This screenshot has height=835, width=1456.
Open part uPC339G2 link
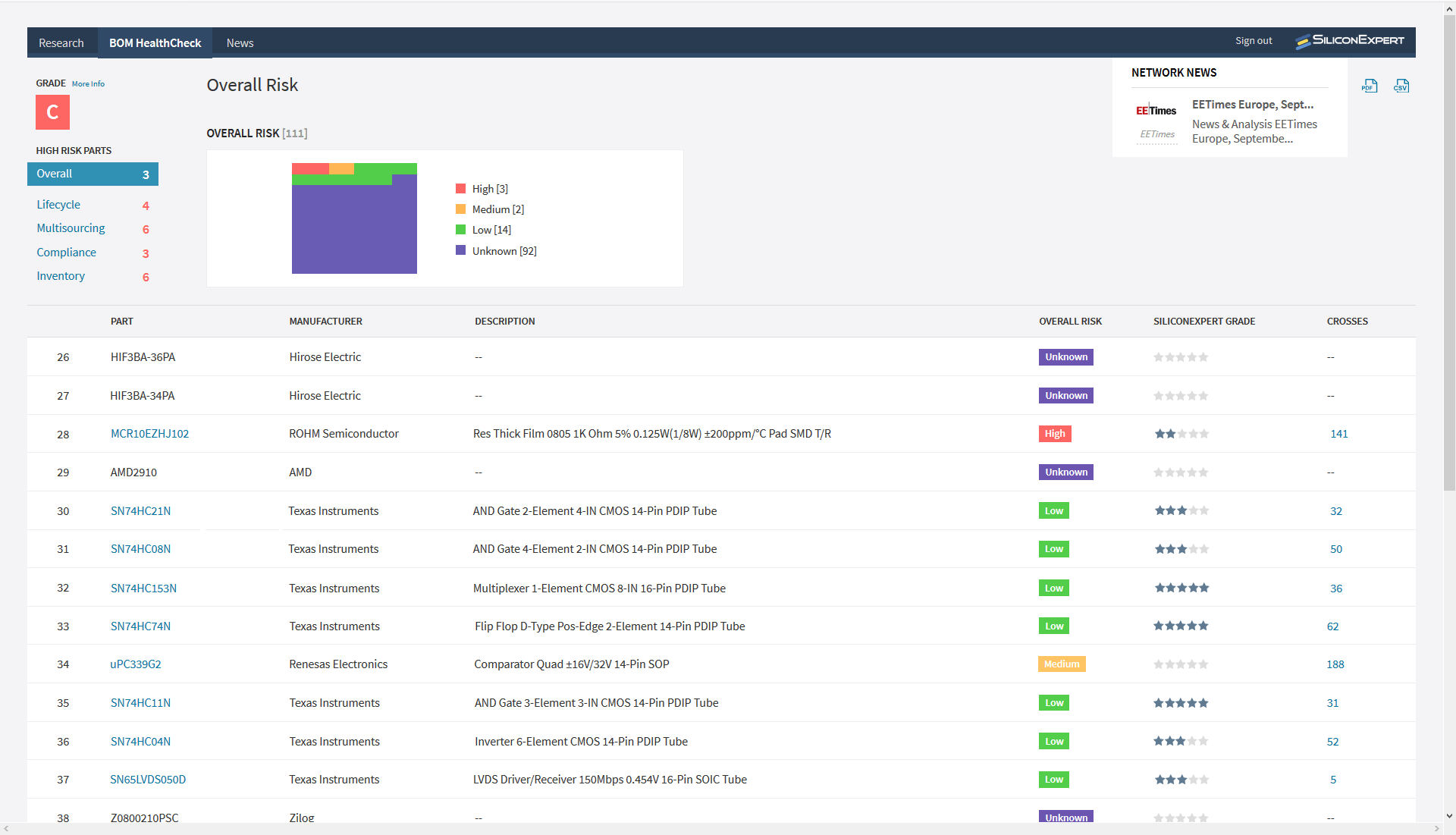tap(136, 664)
